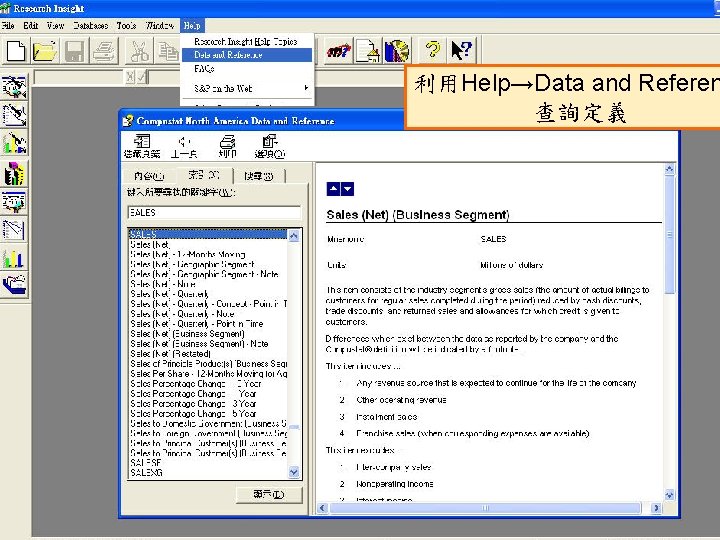Click Print icon in help window toolbar

(227, 146)
